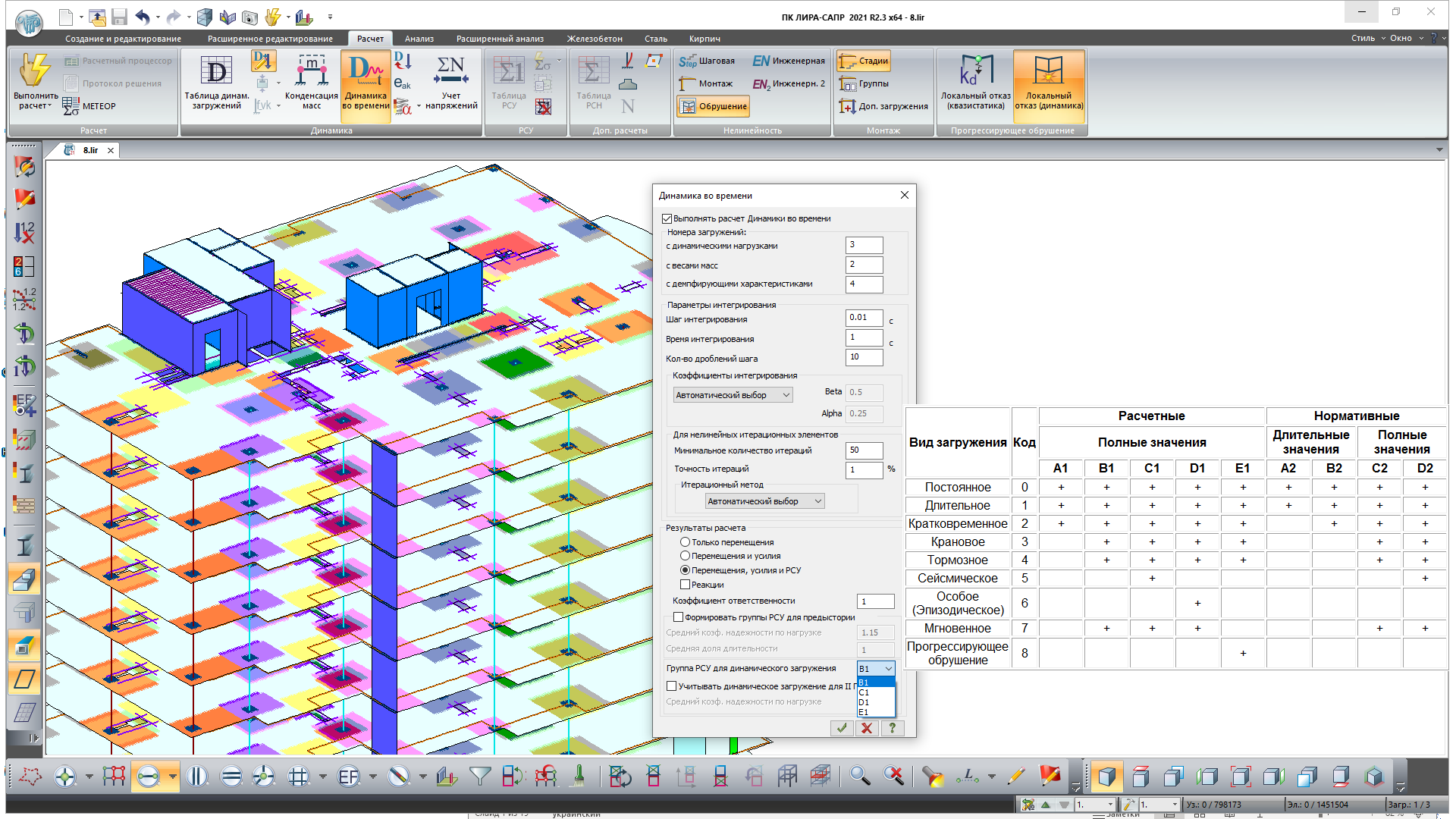Open the Анализ ribbon tab
This screenshot has height=819, width=1456.
[419, 38]
